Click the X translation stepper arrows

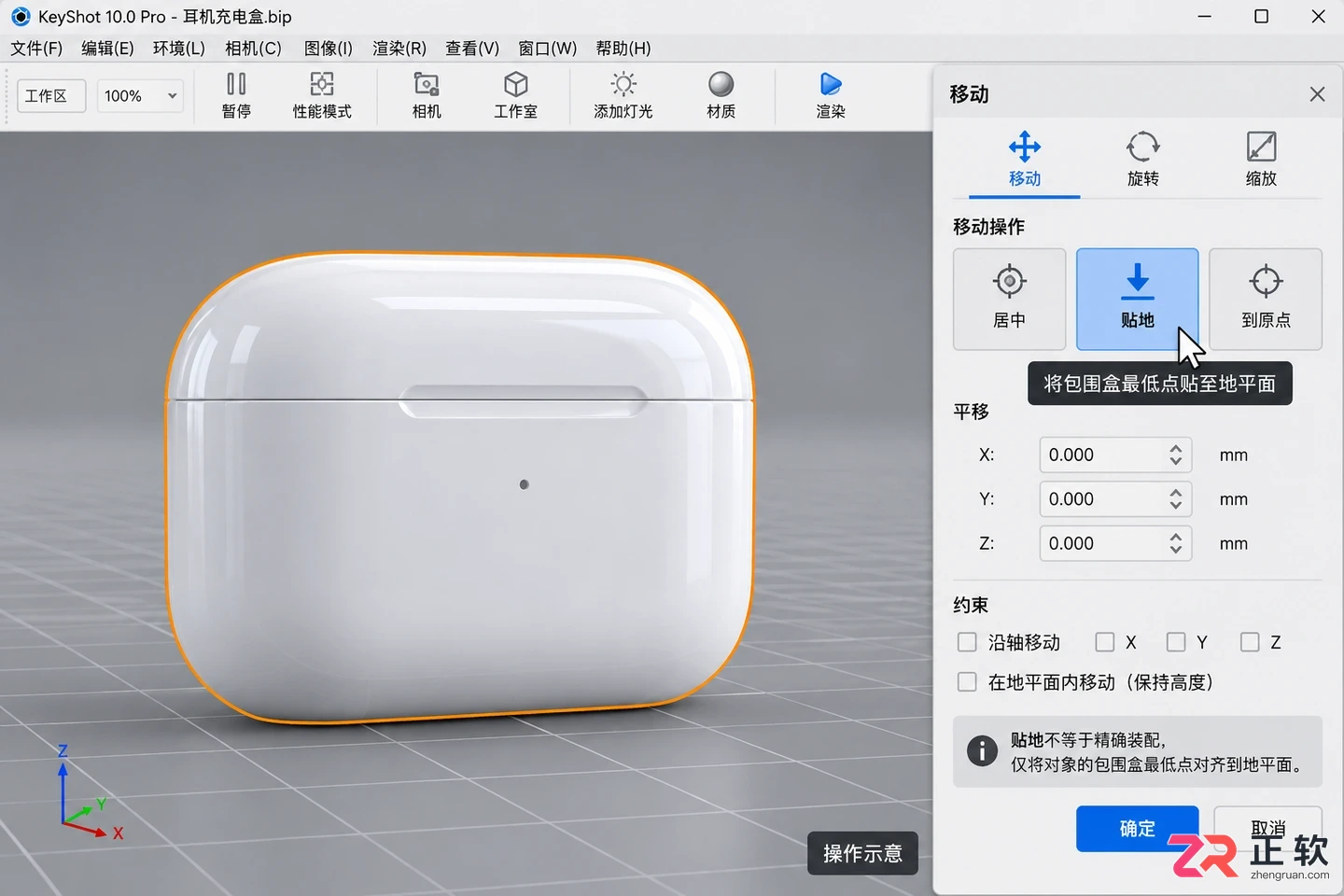coord(1176,455)
